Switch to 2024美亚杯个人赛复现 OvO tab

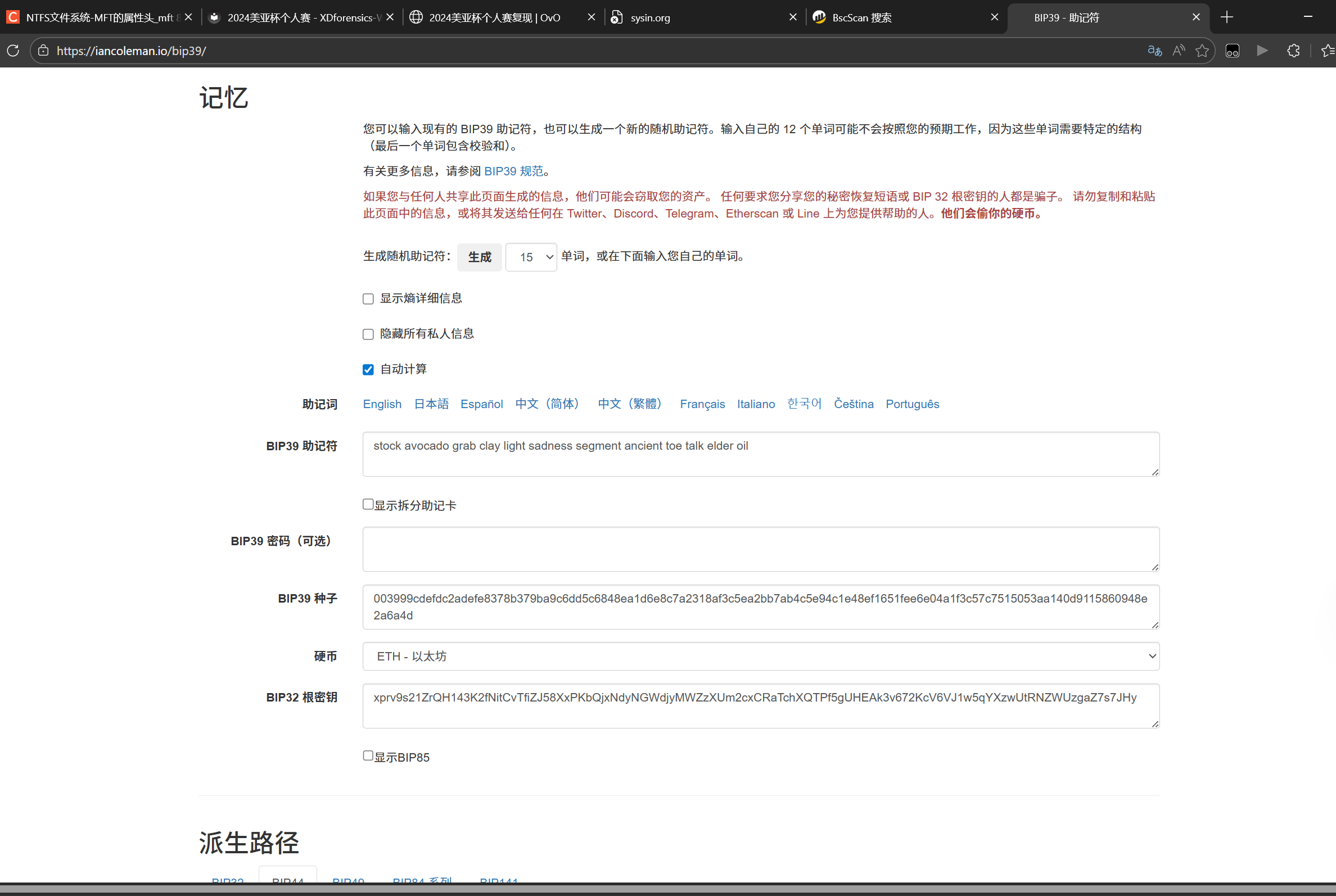pos(503,17)
